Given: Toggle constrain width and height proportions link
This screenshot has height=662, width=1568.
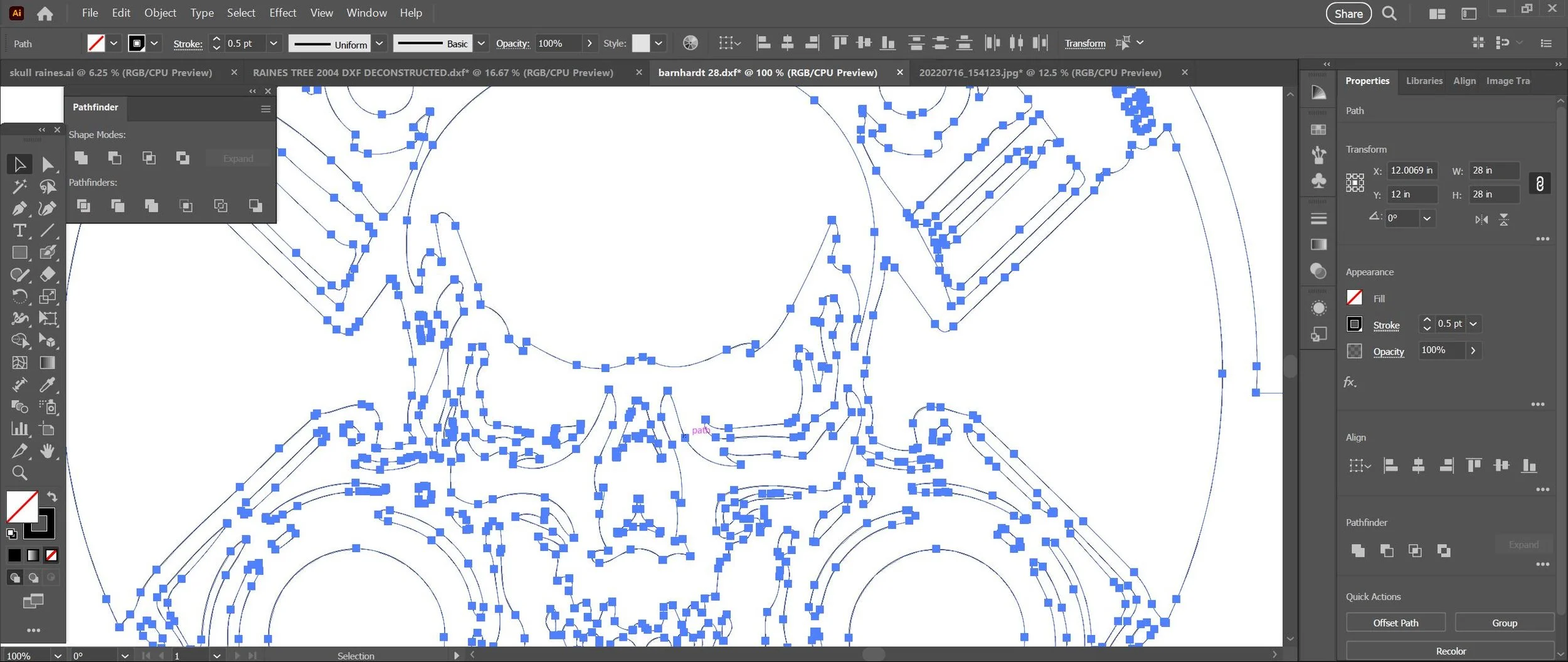Looking at the screenshot, I should [x=1540, y=183].
